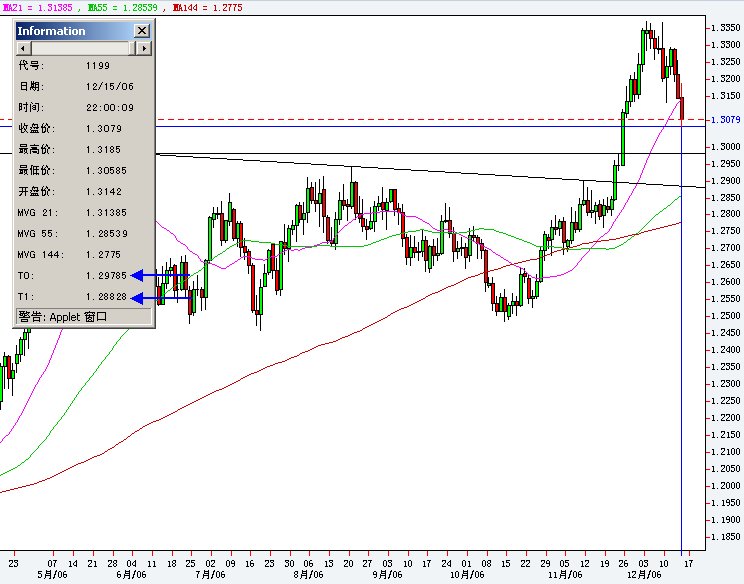Image resolution: width=744 pixels, height=584 pixels.
Task: Click the 11月/06 month label on time axis
Action: [x=565, y=575]
